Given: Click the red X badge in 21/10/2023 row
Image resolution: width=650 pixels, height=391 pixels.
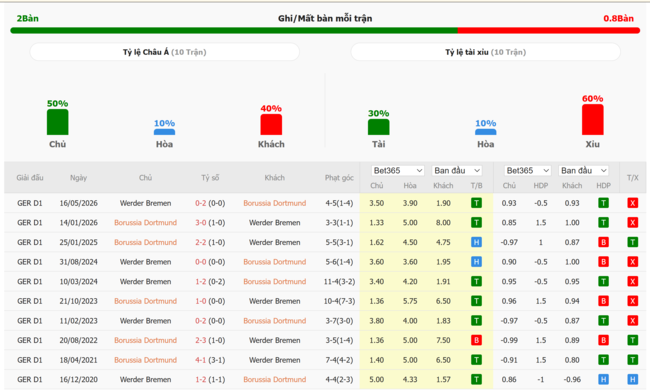Looking at the screenshot, I should click(x=633, y=301).
